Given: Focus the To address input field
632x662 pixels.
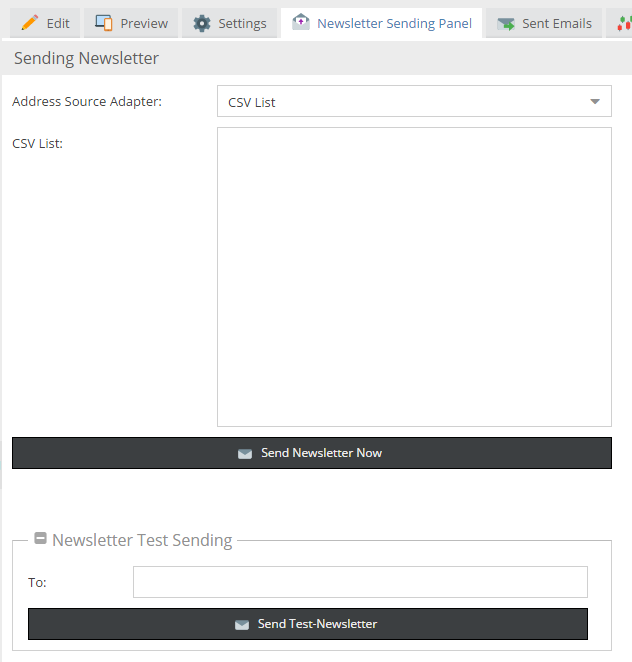Looking at the screenshot, I should coord(360,582).
